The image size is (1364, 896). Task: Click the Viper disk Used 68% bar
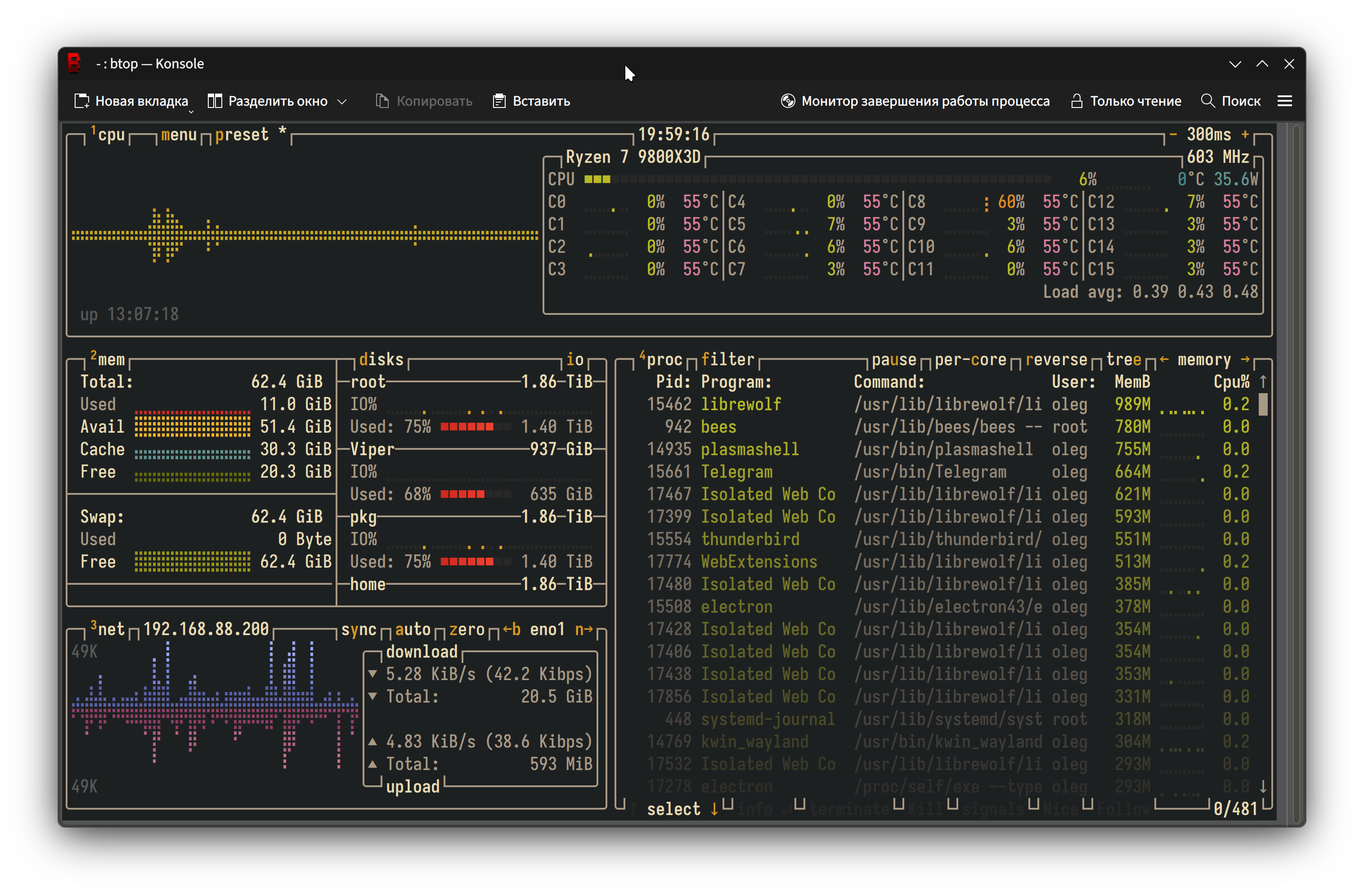point(476,494)
